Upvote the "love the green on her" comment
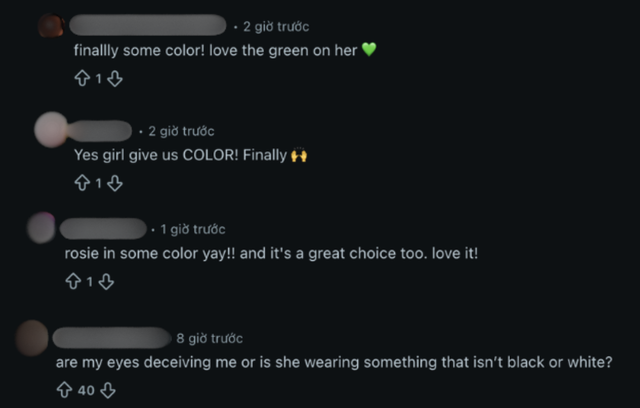Image resolution: width=640 pixels, height=408 pixels. [x=82, y=78]
